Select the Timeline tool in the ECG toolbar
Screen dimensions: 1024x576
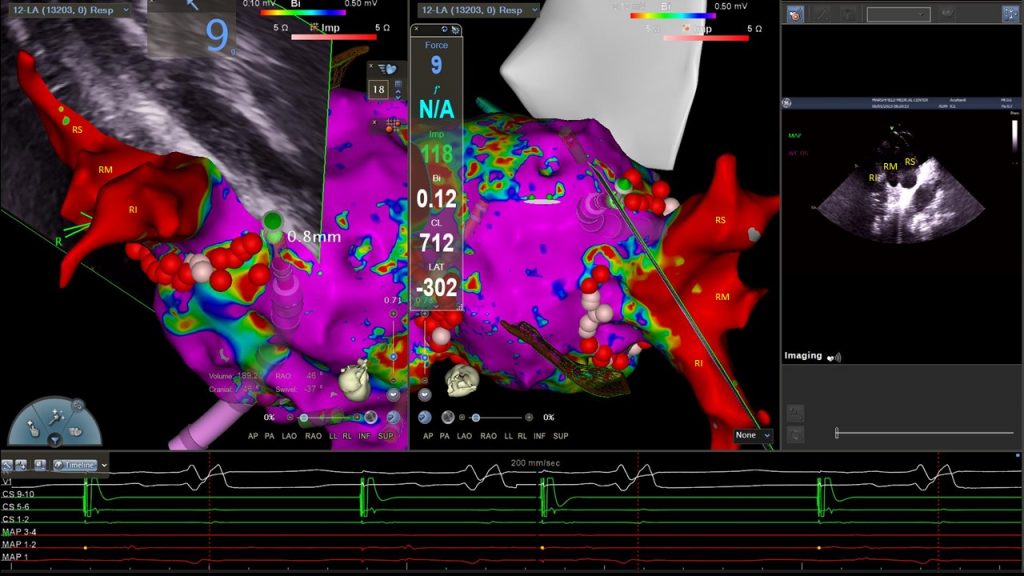[x=75, y=464]
